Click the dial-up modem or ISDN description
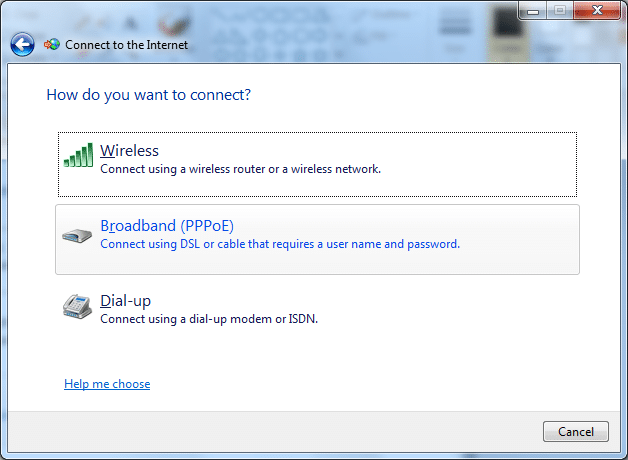628x460 pixels. (209, 319)
